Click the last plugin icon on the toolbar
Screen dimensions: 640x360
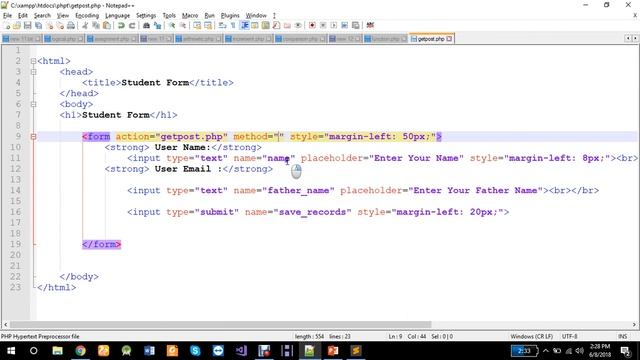(x=370, y=25)
